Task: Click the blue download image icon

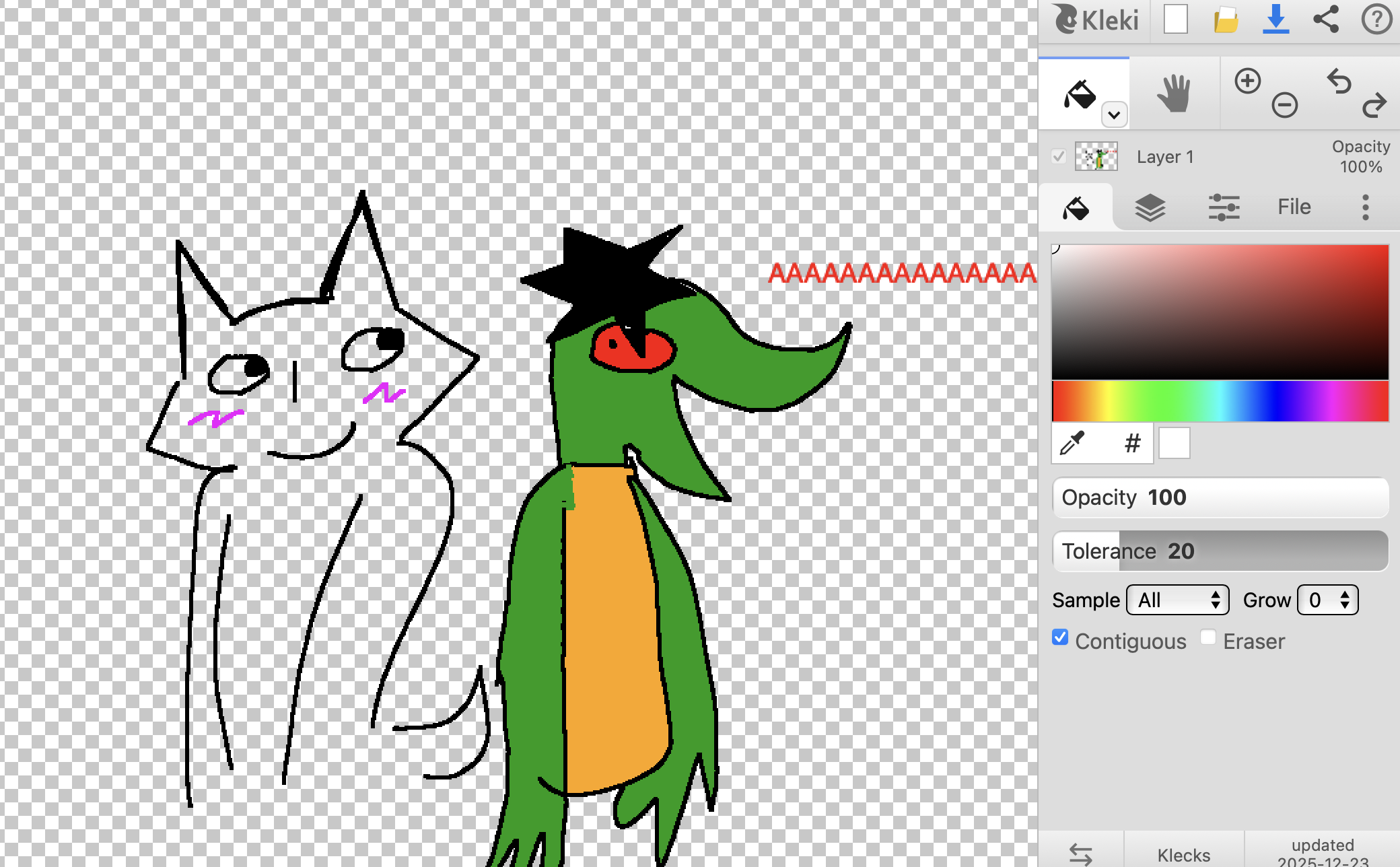Action: (1275, 20)
